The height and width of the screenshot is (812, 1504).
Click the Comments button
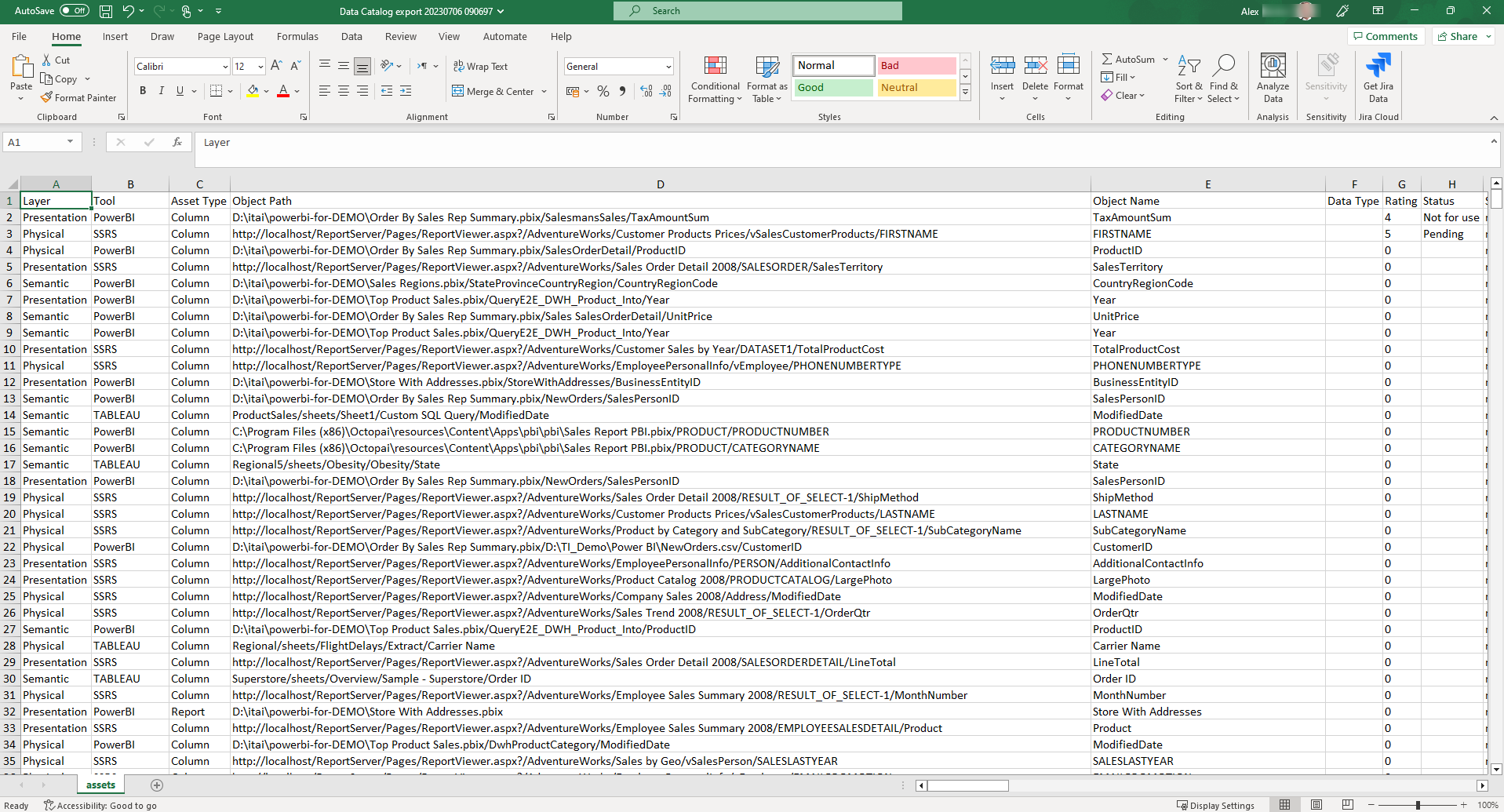(x=1386, y=36)
